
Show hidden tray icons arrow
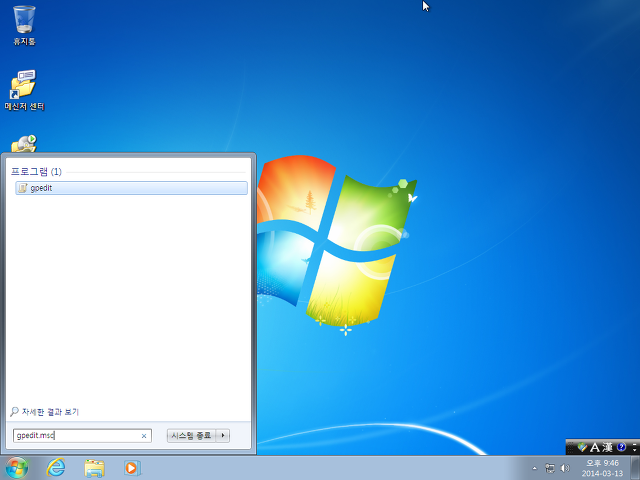(534, 468)
